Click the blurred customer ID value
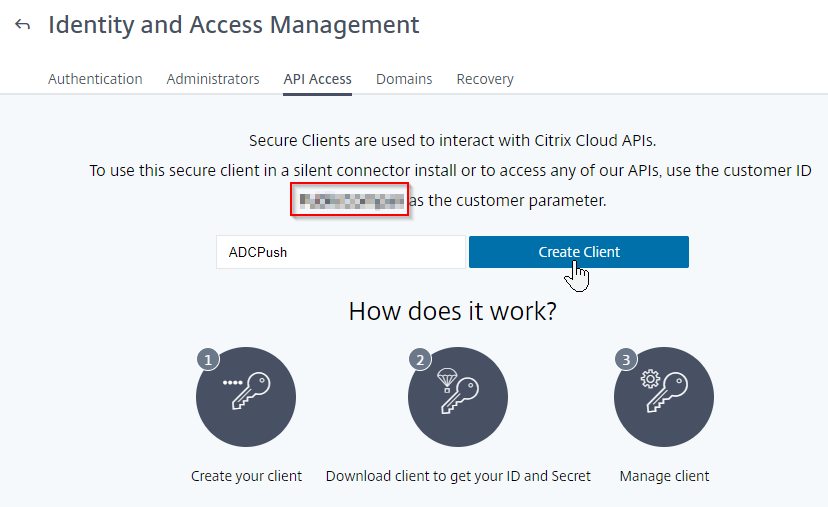This screenshot has height=507, width=828. (x=351, y=201)
